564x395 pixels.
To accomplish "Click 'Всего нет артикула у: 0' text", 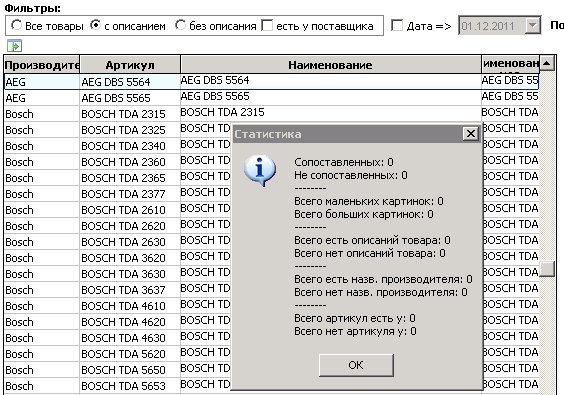I will click(x=355, y=331).
